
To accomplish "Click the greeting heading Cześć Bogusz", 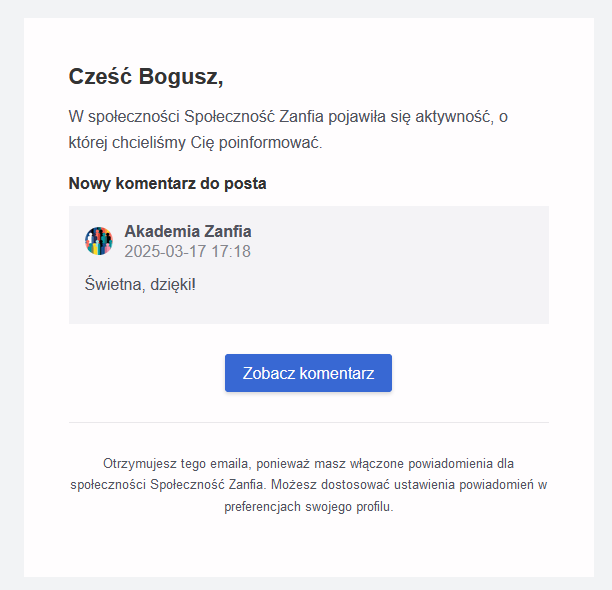I will (x=146, y=77).
